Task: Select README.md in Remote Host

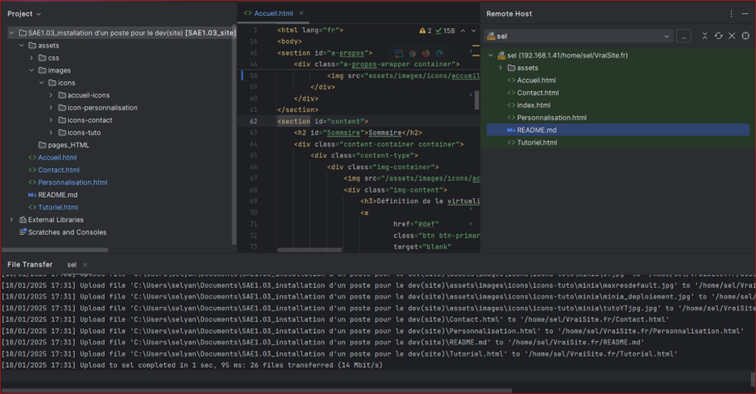Action: point(618,130)
